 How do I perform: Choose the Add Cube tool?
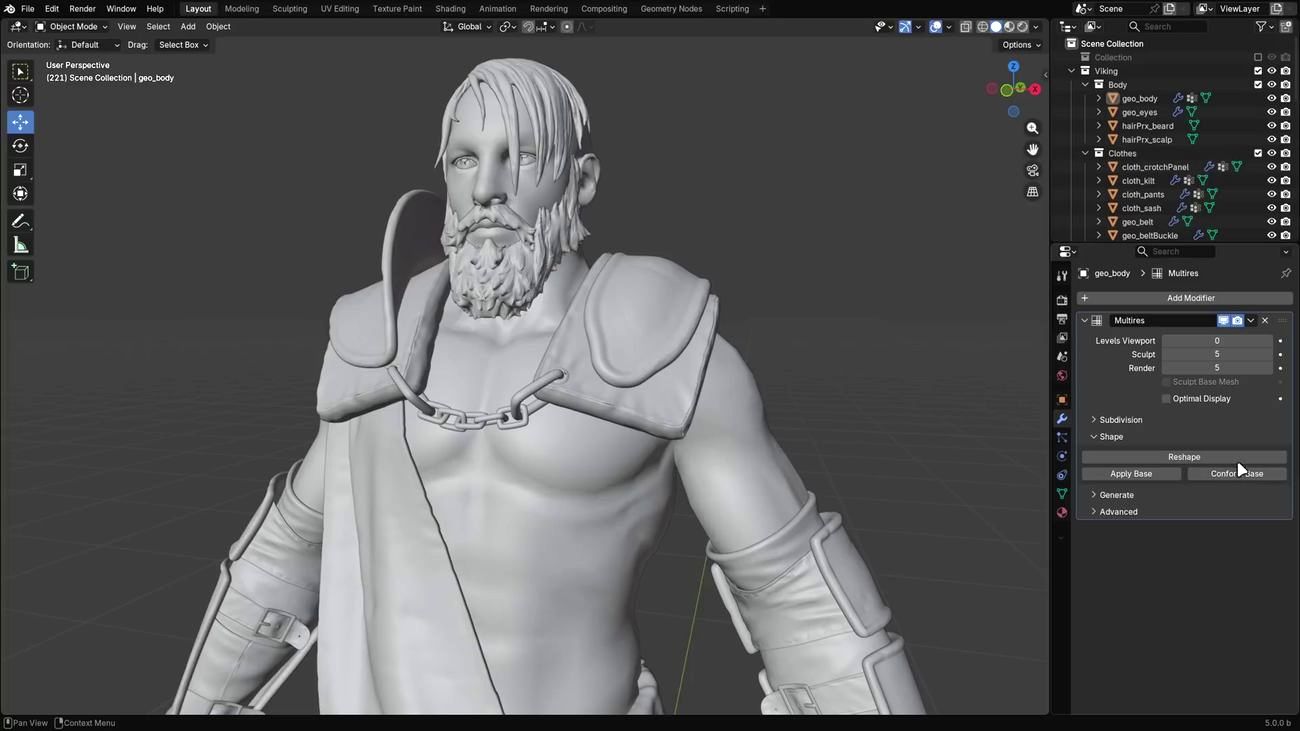coord(20,272)
